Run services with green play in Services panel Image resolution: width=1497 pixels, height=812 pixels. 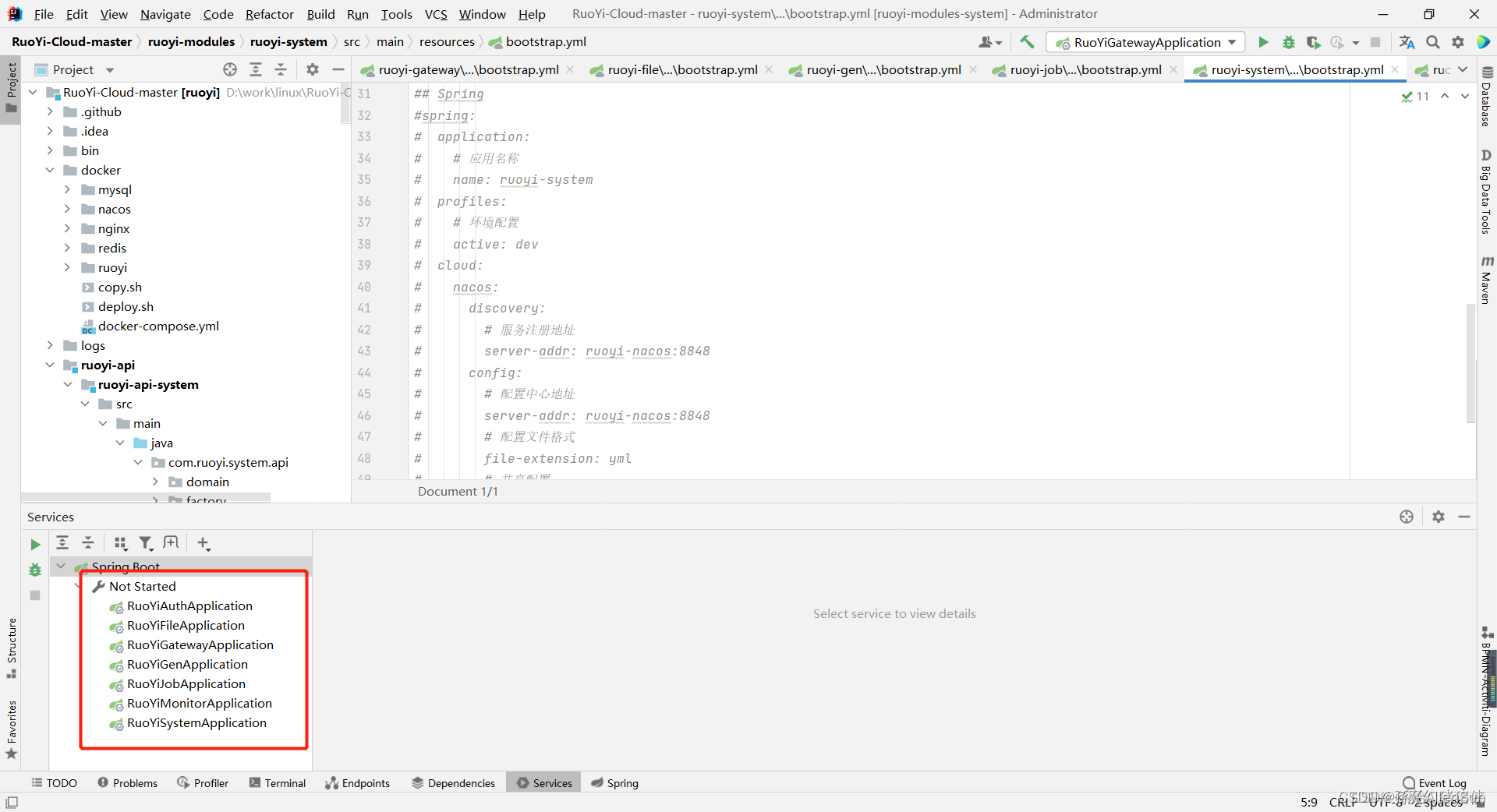(35, 544)
